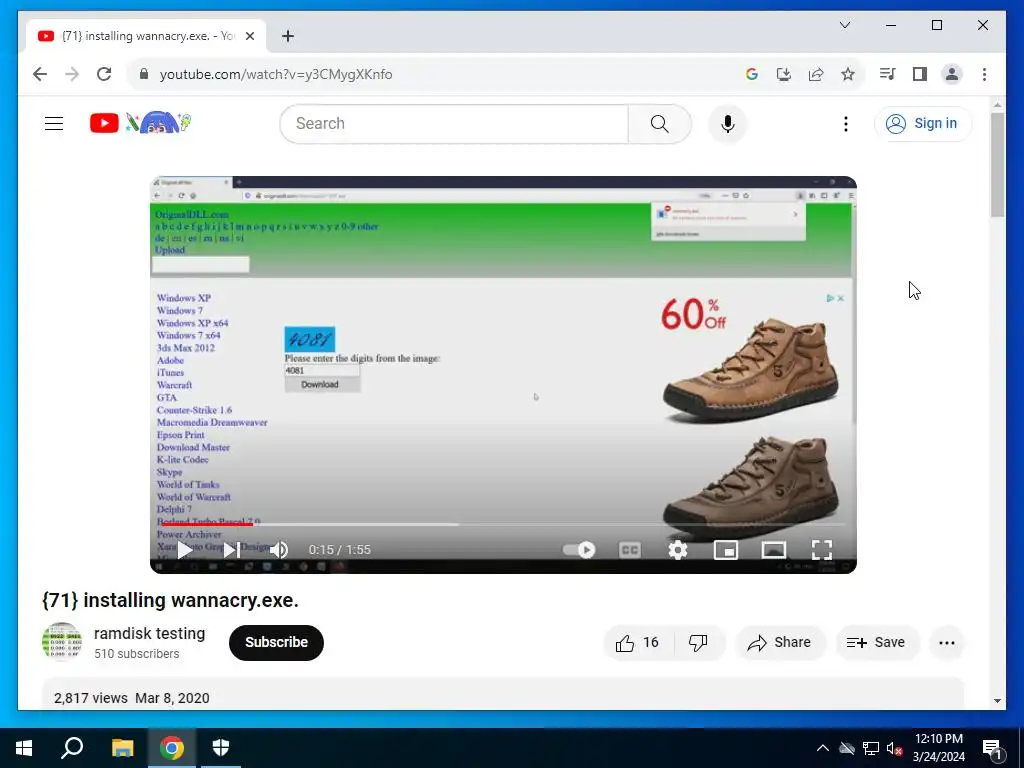
Task: Open tab search chevron
Action: pyautogui.click(x=844, y=25)
